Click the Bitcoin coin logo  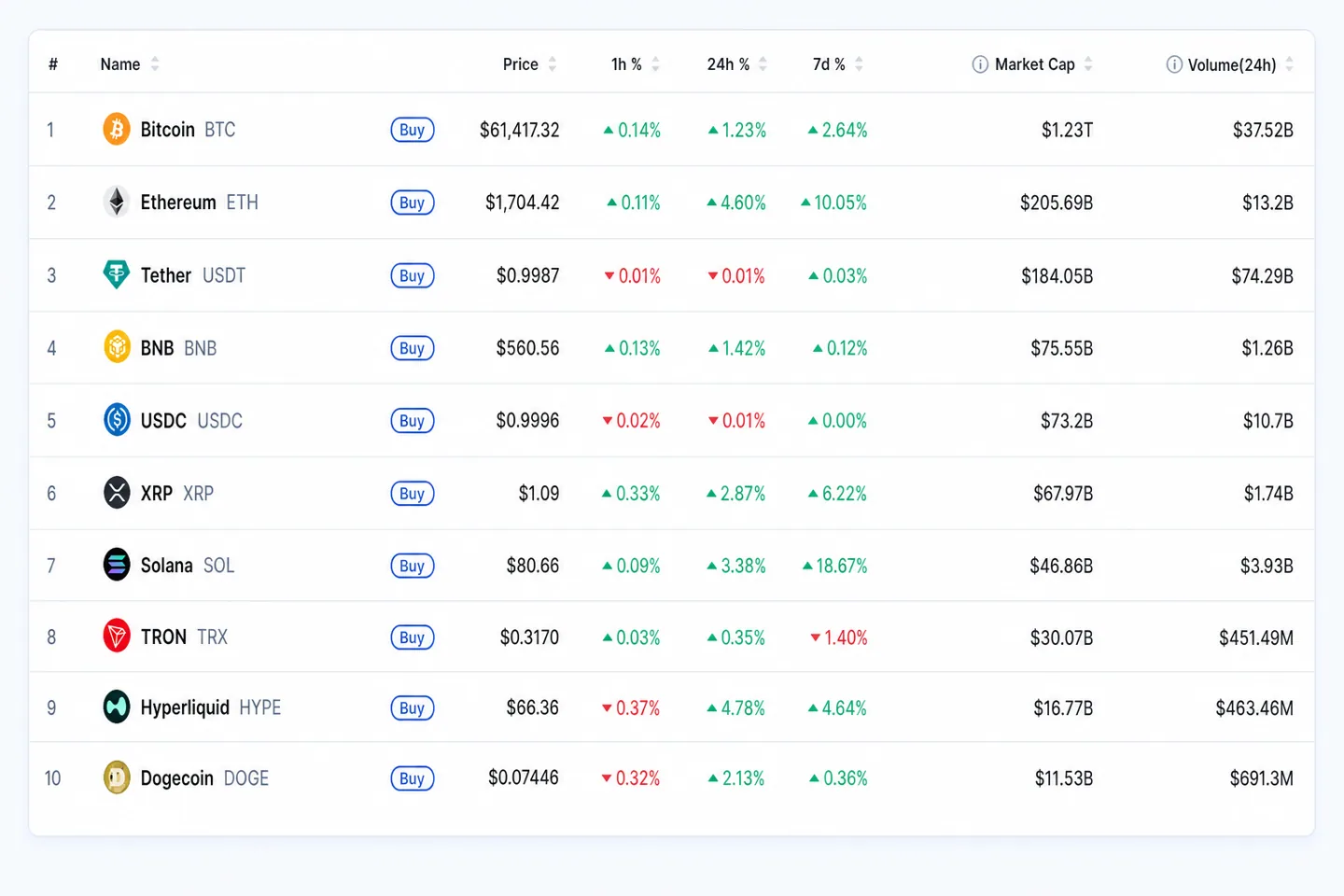pos(117,129)
